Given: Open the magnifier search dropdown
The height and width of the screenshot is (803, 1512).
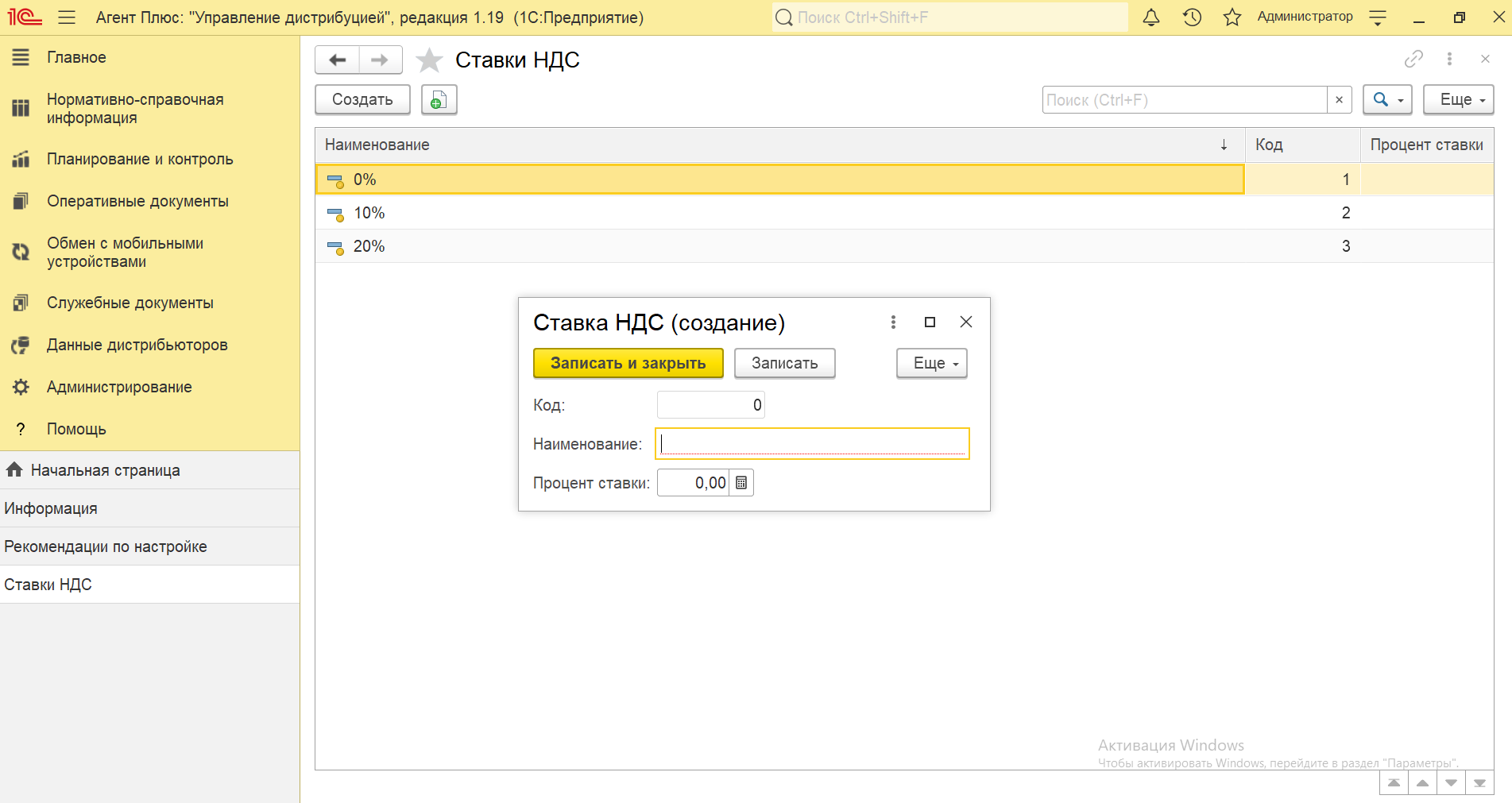Looking at the screenshot, I should pos(1387,99).
